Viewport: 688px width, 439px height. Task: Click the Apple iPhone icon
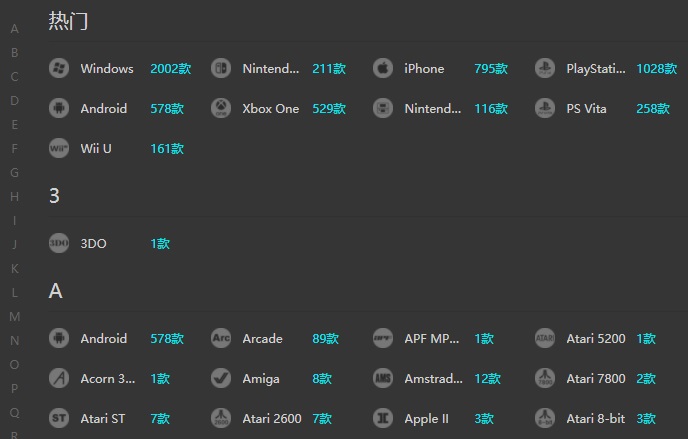(383, 68)
